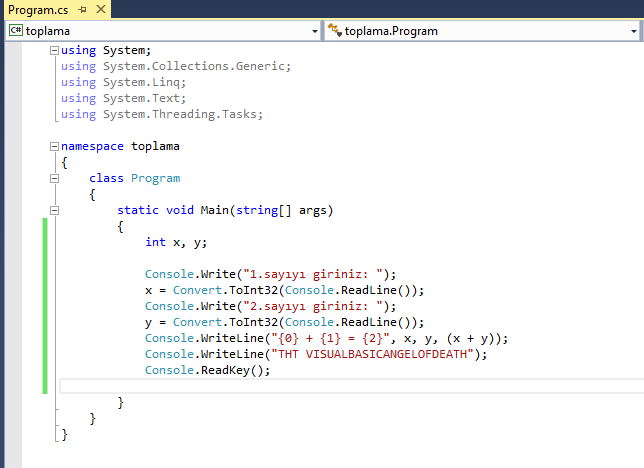Click the '{0} + {1} = {2}' format string
The height and width of the screenshot is (468, 644).
[x=330, y=339]
